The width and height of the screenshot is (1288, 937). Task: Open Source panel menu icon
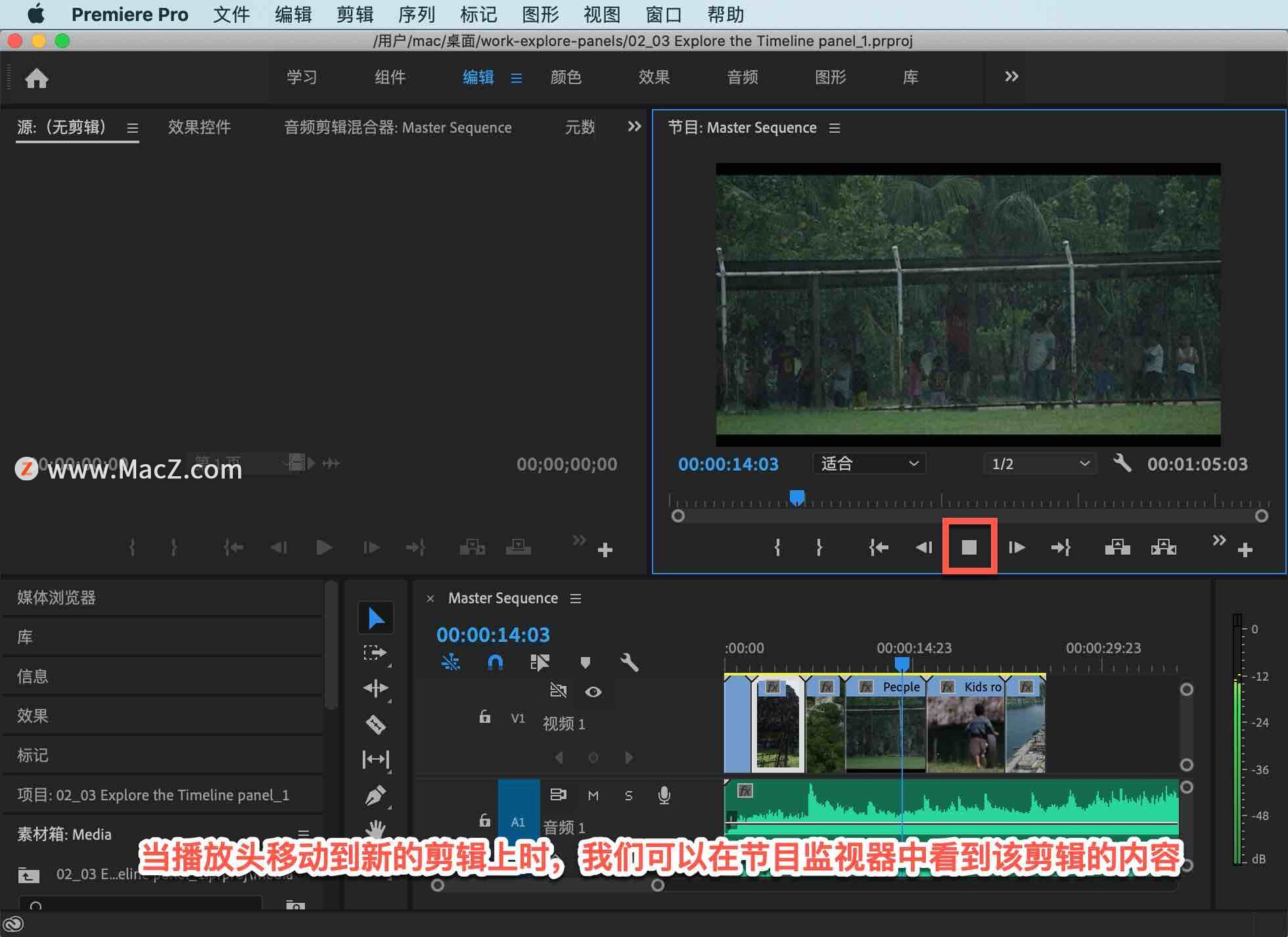click(132, 127)
